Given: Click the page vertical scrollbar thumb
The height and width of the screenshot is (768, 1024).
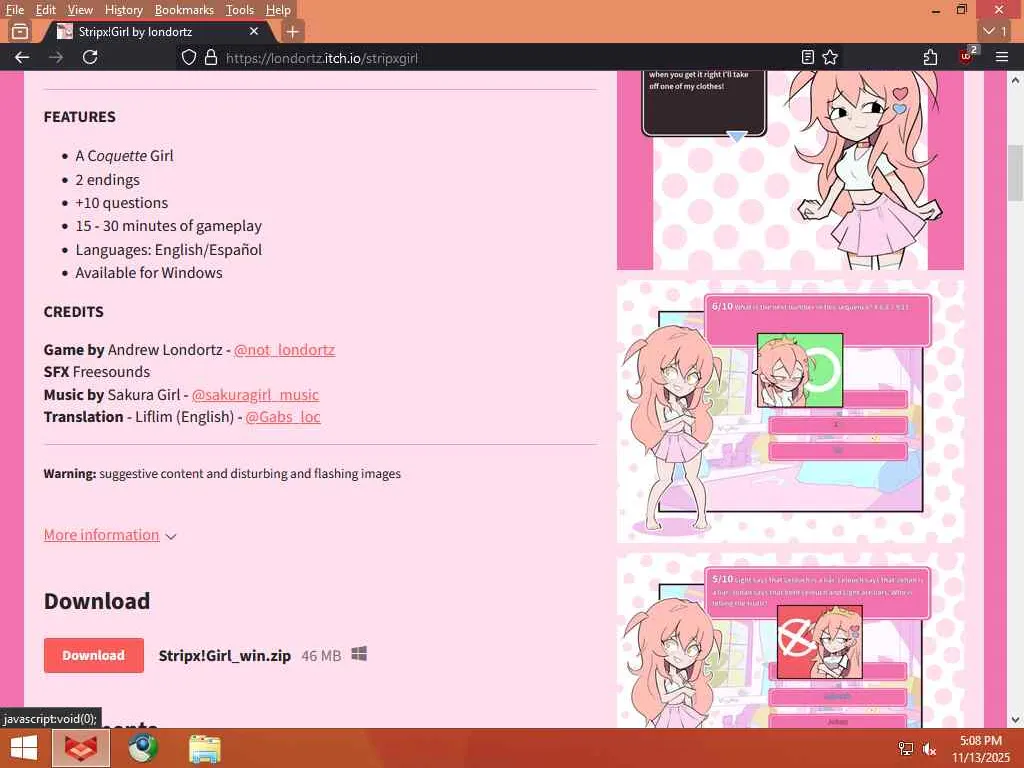Looking at the screenshot, I should [x=1015, y=173].
